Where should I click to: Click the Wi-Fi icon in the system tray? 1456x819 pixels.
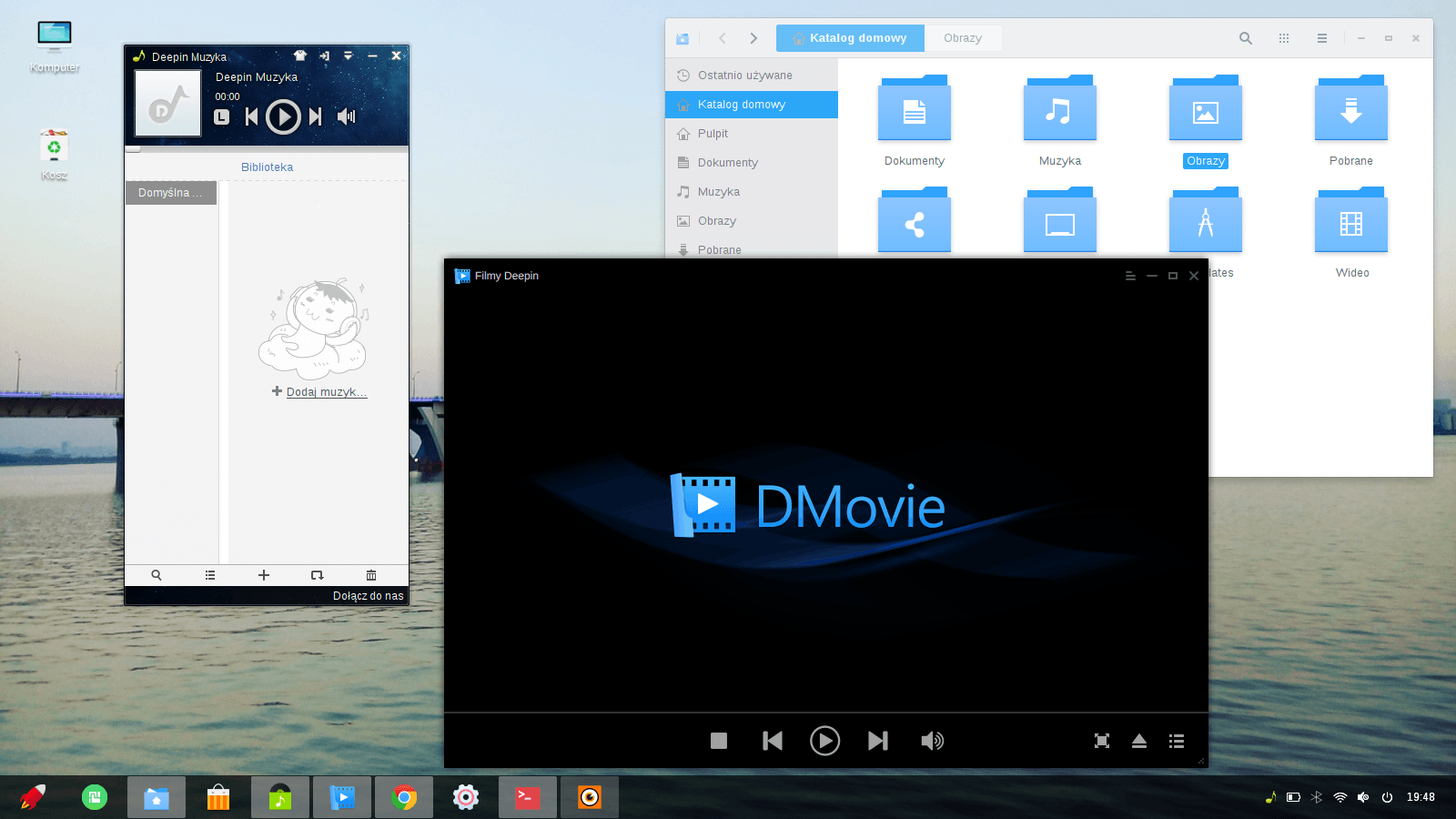(1340, 797)
